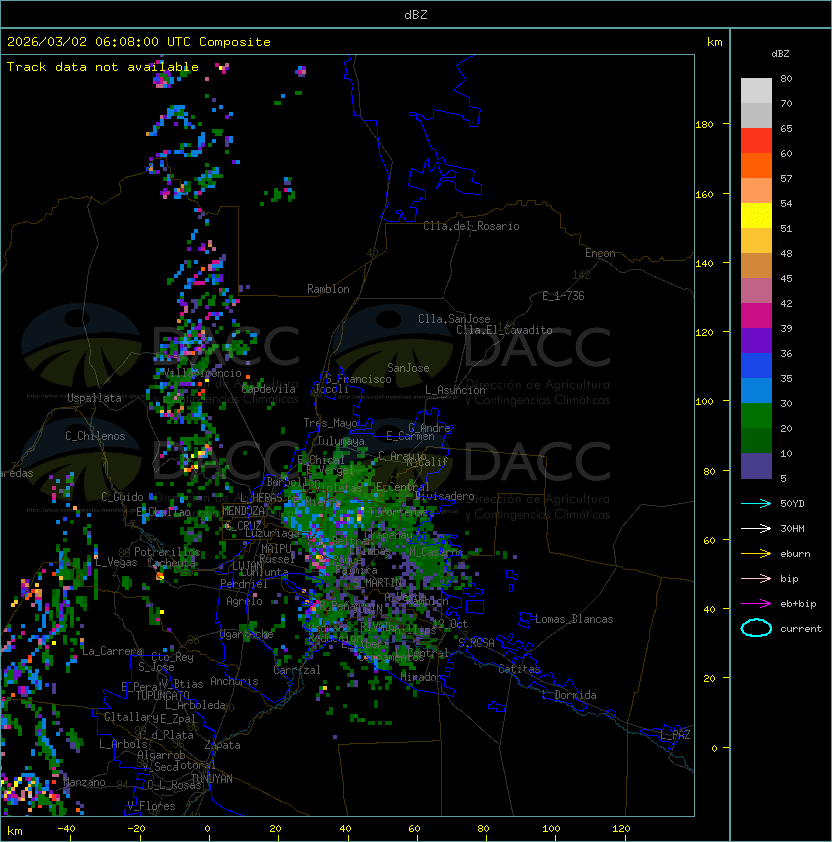This screenshot has width=832, height=842.
Task: Click the 'Tulumaya' map label
Action: 341,441
